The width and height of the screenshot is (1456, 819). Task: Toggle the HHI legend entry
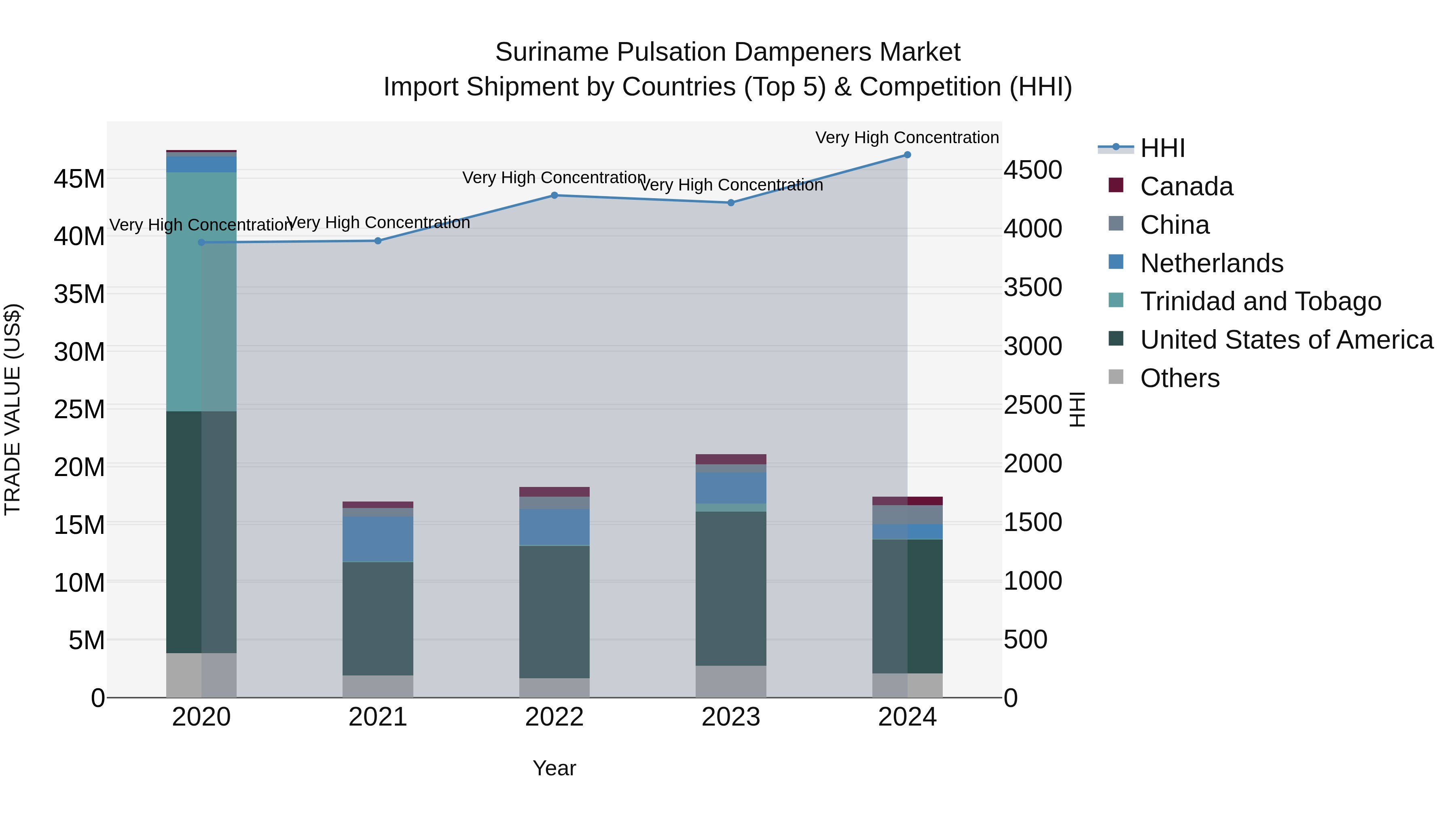coord(1142,148)
